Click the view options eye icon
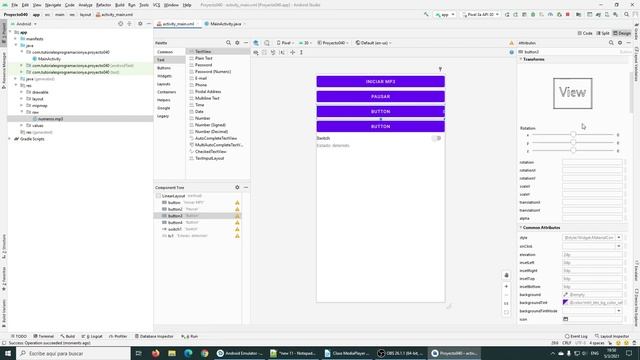Image resolution: width=640 pixels, height=360 pixels. click(x=256, y=52)
